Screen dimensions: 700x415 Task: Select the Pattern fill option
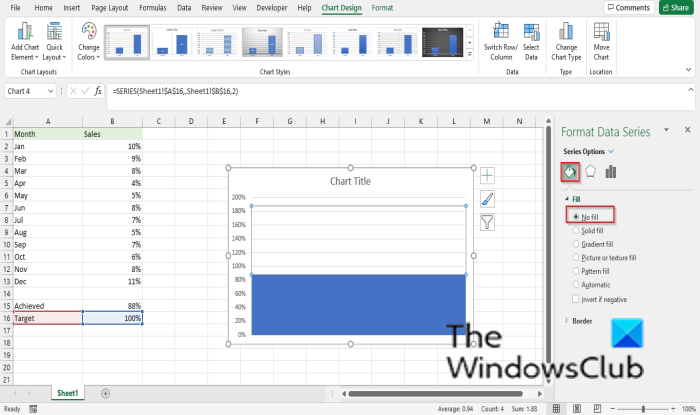click(x=591, y=271)
